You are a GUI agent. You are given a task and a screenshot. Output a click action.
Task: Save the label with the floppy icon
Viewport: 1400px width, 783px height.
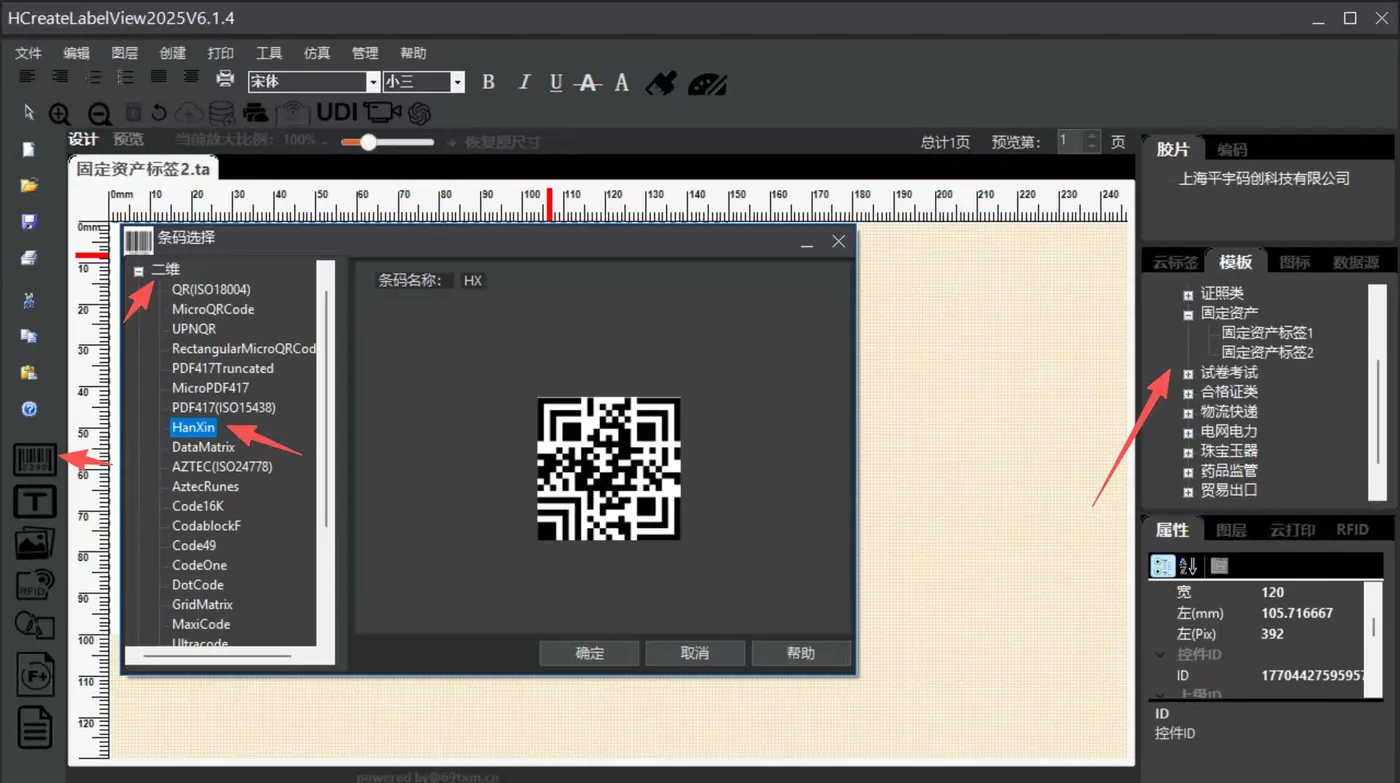point(29,222)
